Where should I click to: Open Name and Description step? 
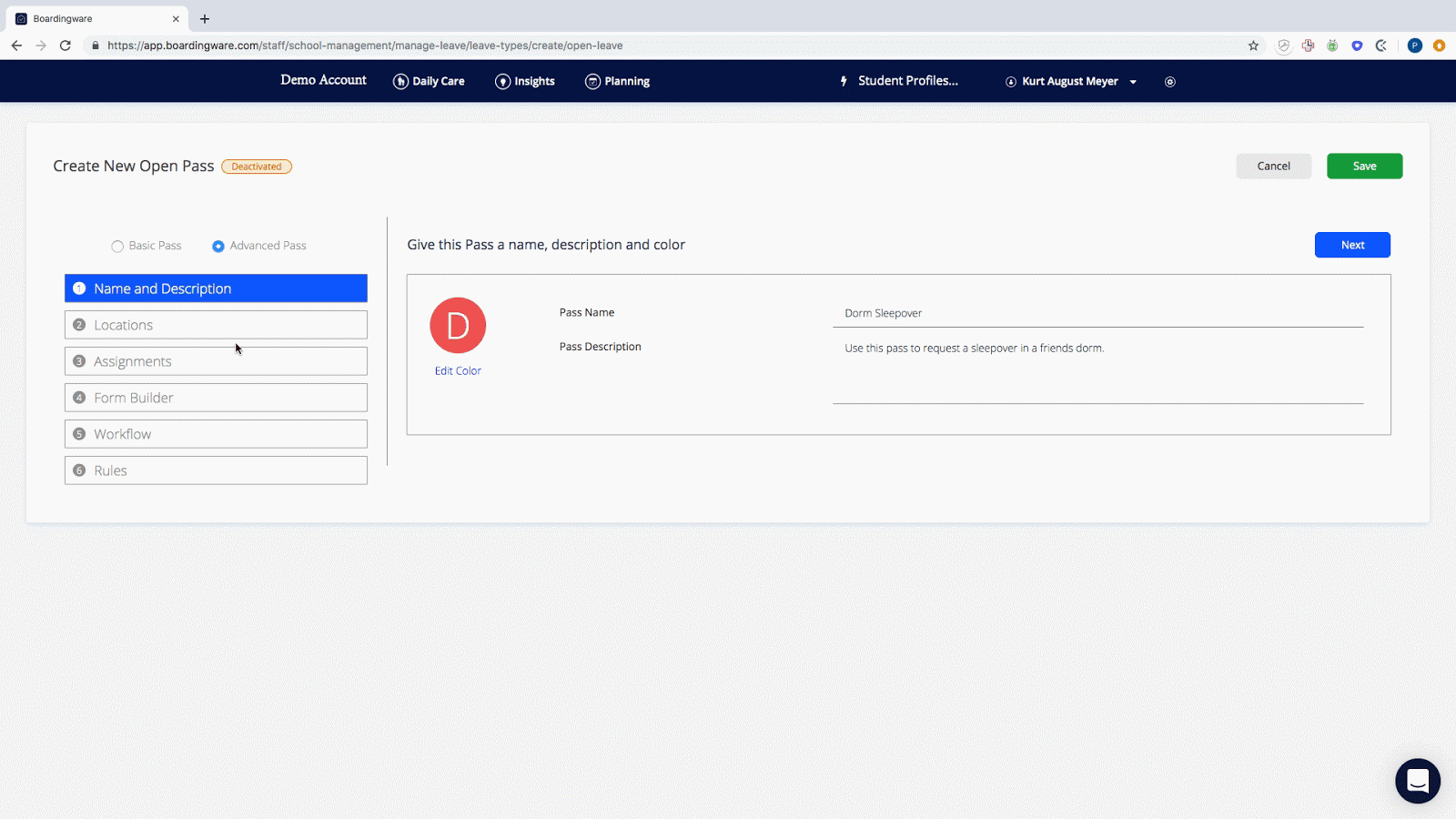[x=216, y=288]
